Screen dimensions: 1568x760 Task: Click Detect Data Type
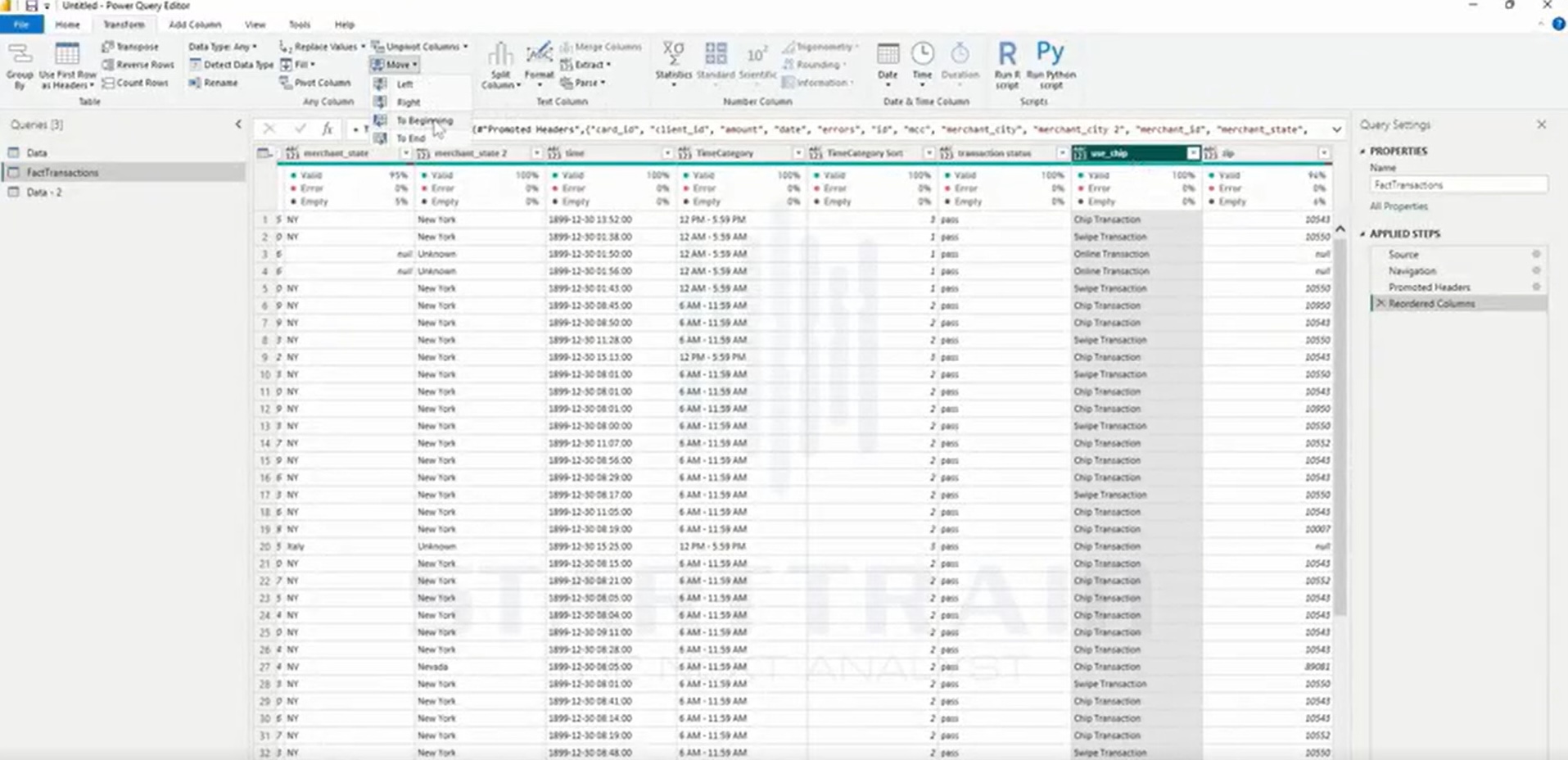(x=231, y=65)
